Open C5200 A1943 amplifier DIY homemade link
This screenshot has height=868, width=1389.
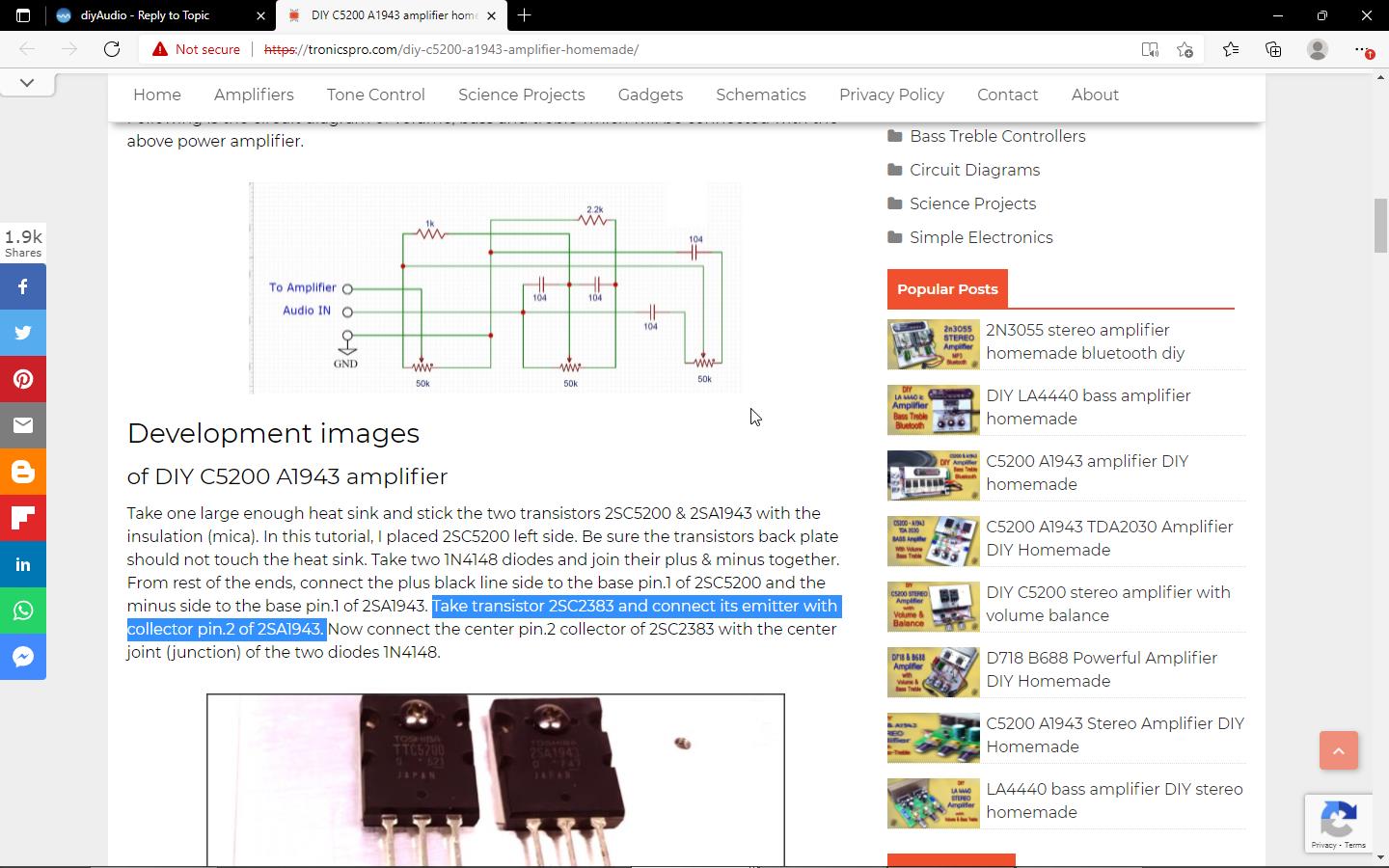[1087, 473]
